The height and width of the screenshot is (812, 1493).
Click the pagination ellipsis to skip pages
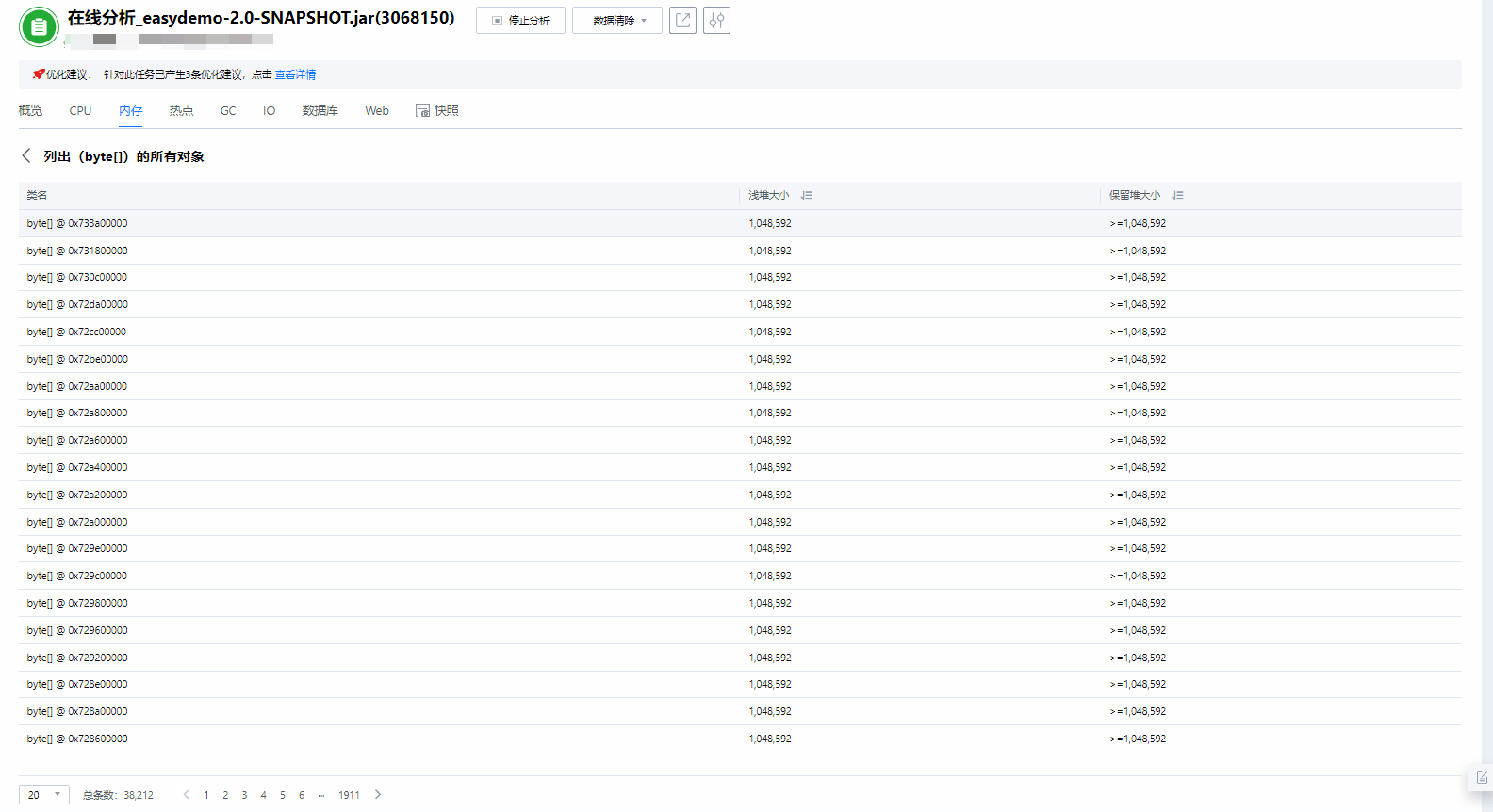tap(321, 795)
